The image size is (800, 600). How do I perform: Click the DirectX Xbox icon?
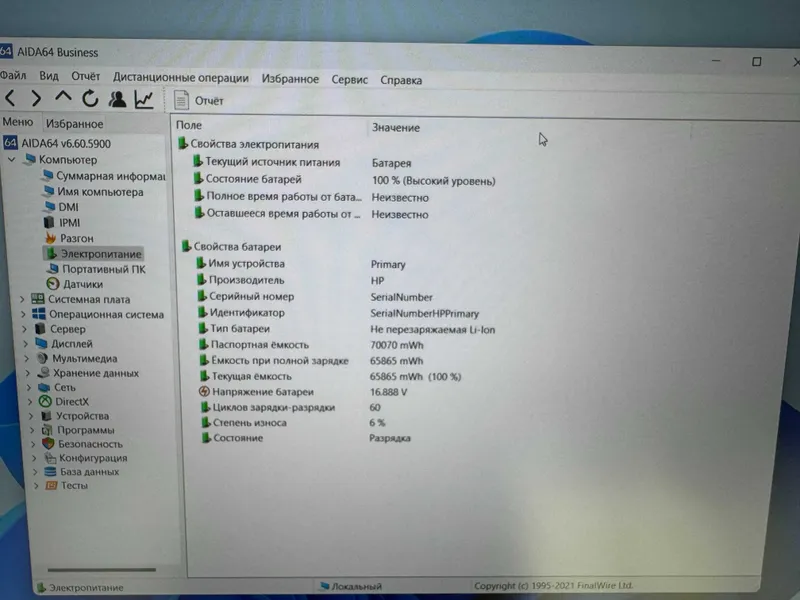45,402
